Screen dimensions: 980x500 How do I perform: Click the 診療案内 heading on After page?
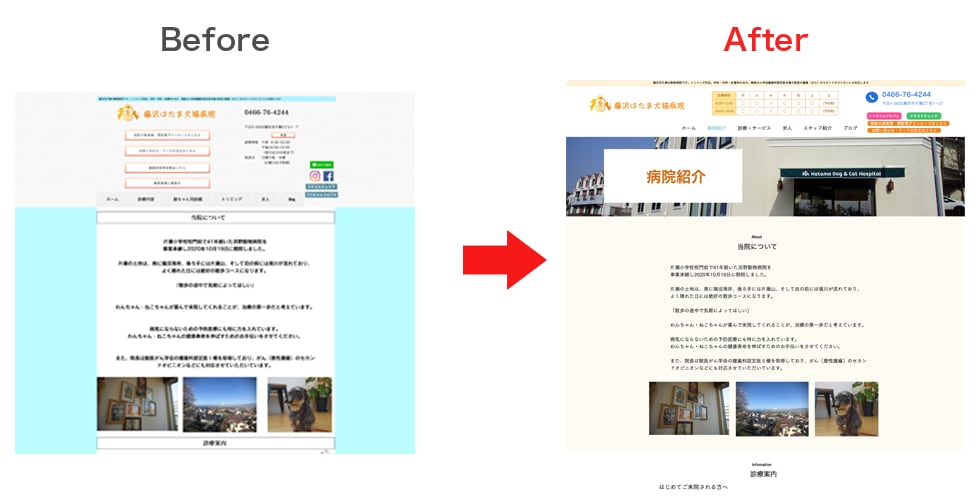click(763, 474)
